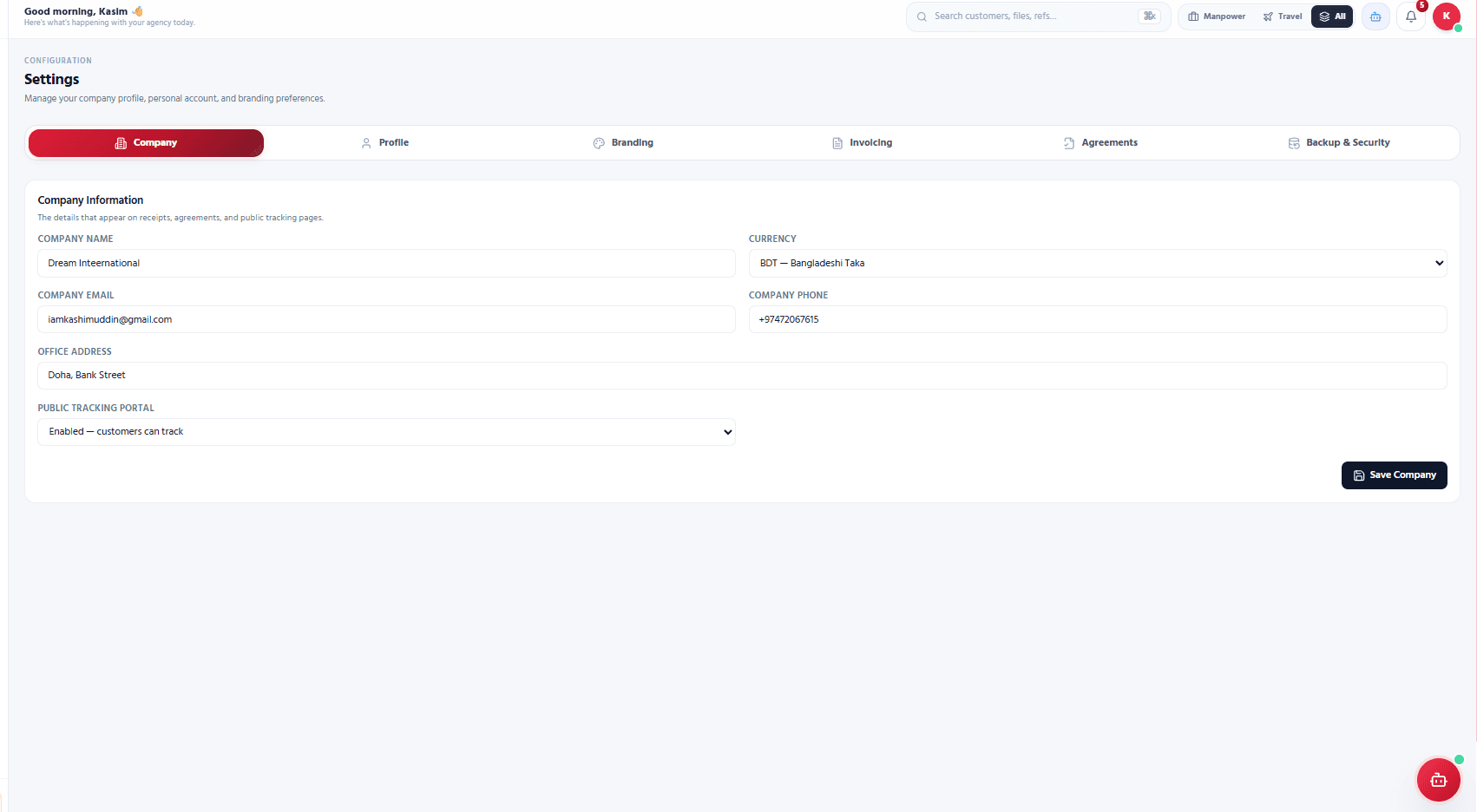Go to the Invoicing tab
Viewport: 1477px width, 812px height.
[862, 143]
